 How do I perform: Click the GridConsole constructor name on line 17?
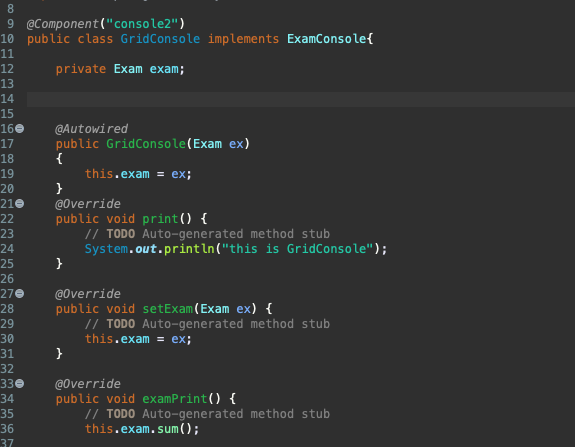146,144
